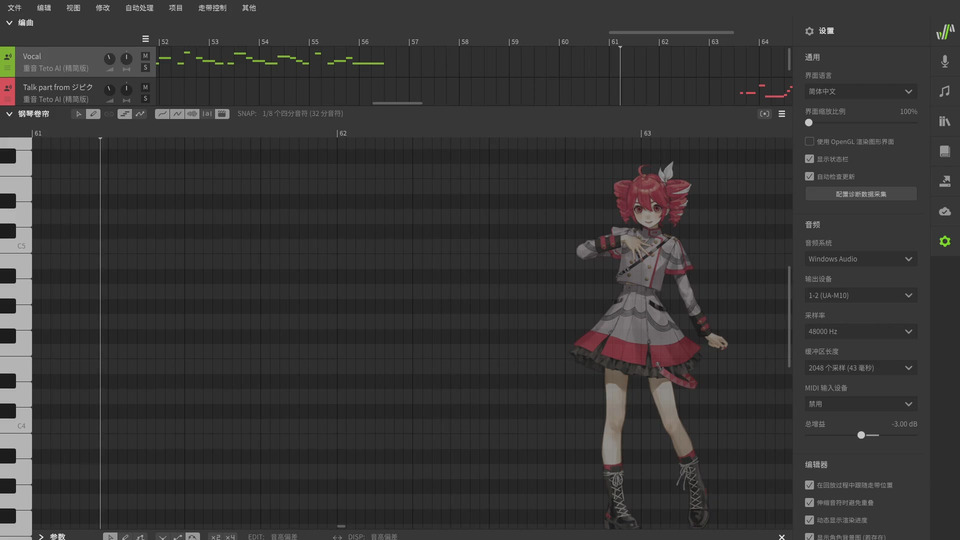Select the pencil tool in parameter panel
This screenshot has height=540, width=960.
pos(125,537)
